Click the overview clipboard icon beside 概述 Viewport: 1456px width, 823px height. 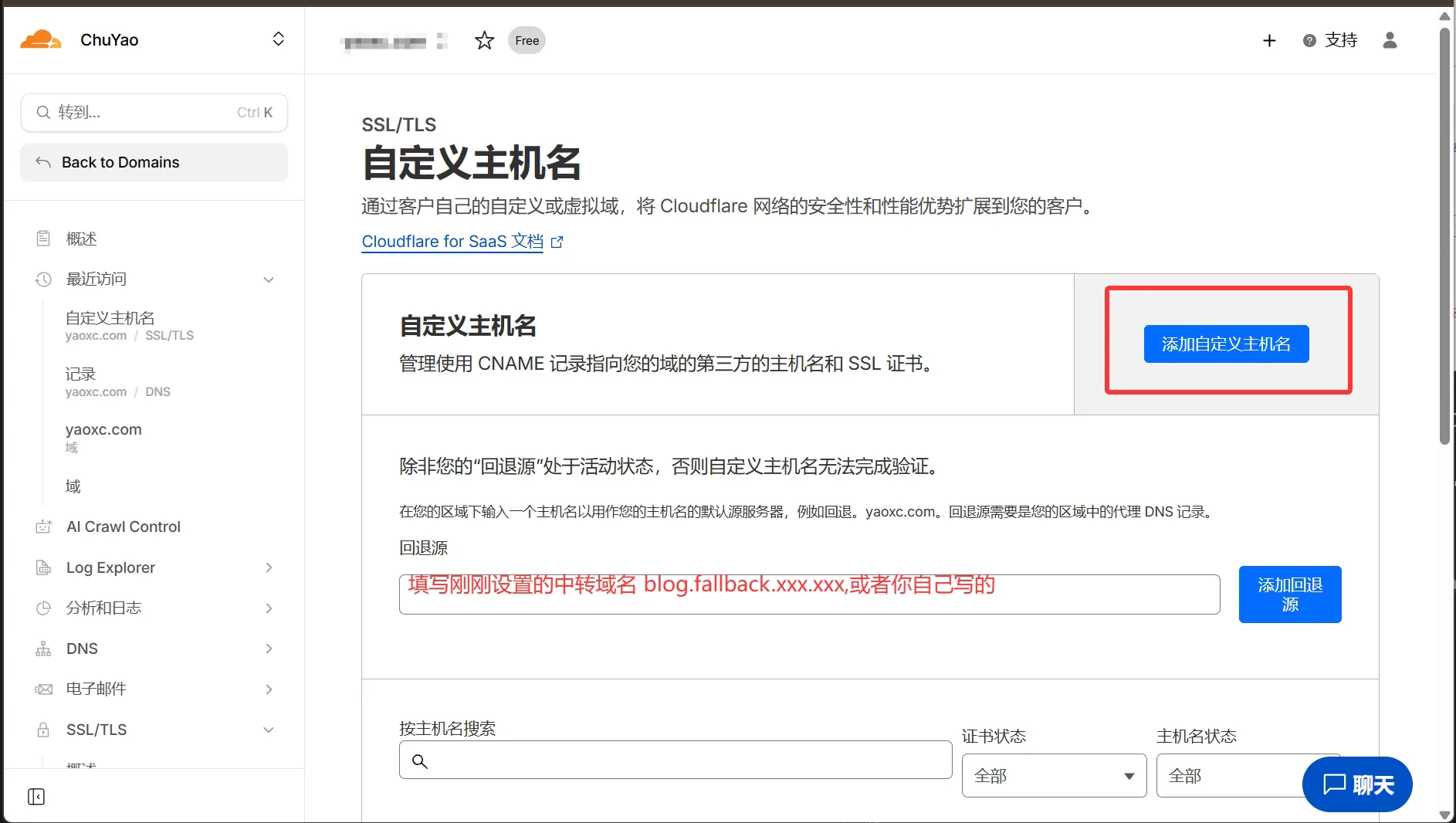tap(44, 239)
